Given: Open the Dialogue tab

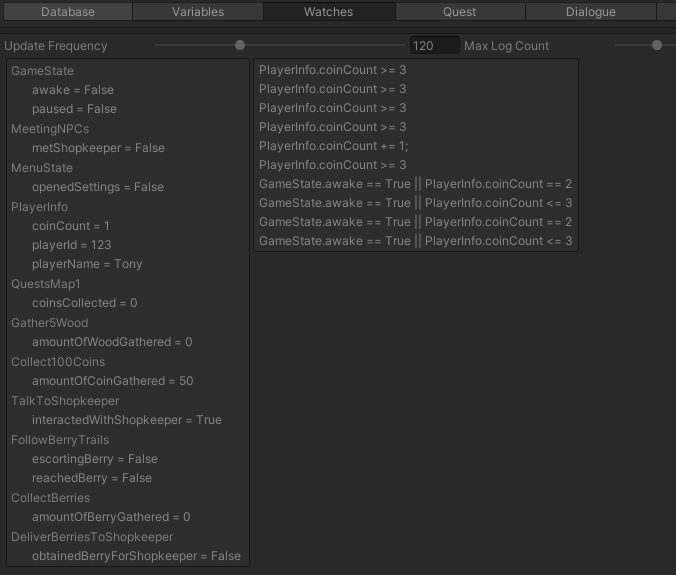Looking at the screenshot, I should click(x=591, y=12).
